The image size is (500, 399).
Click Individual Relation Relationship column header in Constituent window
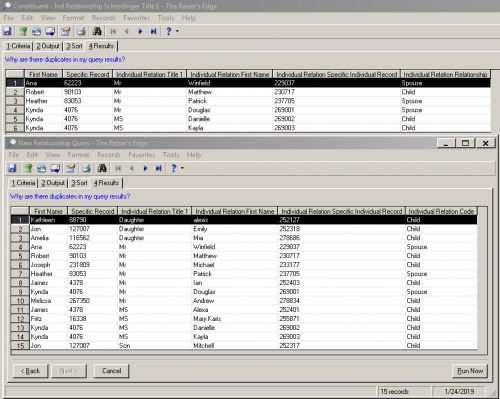(x=445, y=74)
